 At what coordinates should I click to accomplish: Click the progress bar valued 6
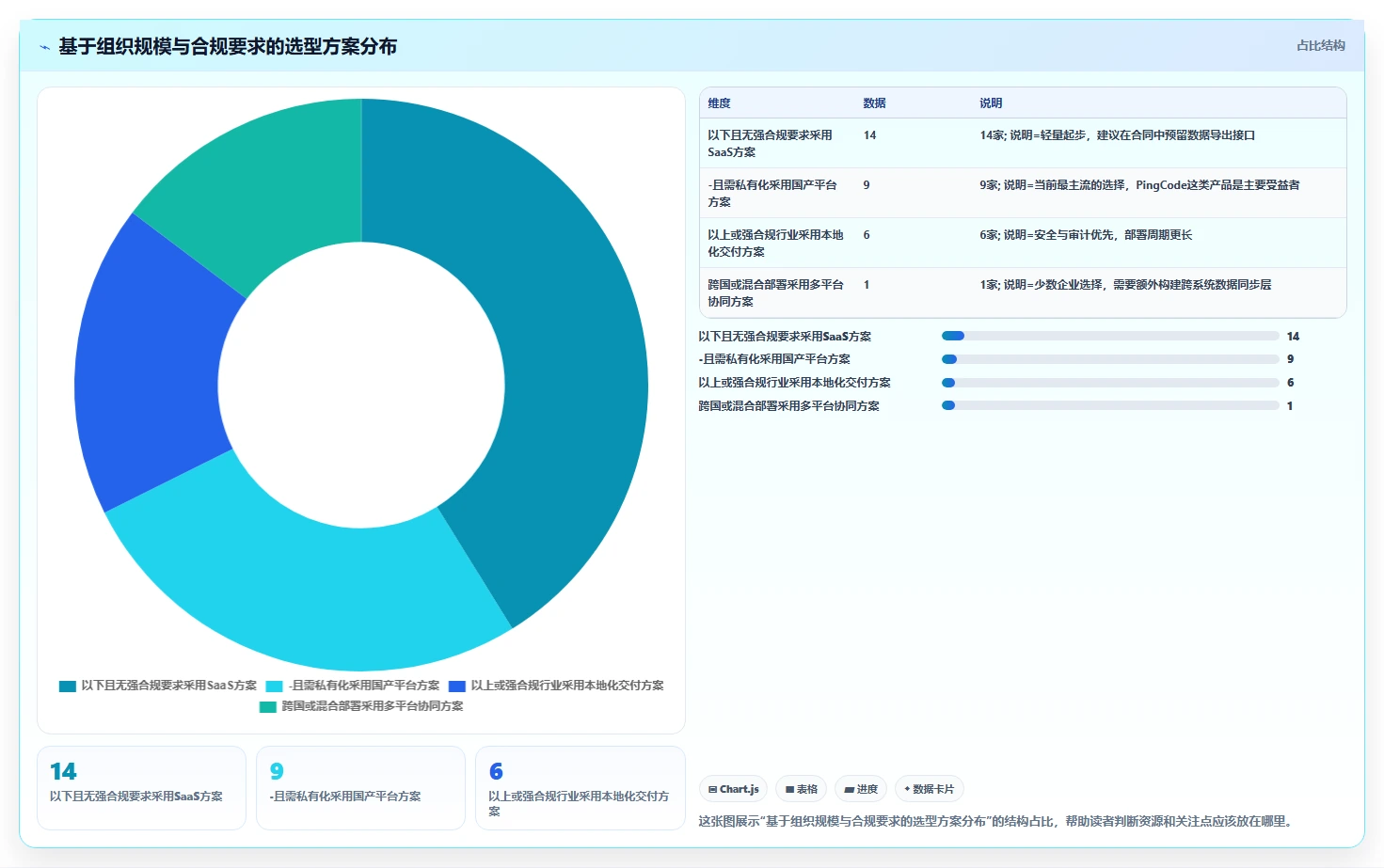point(1110,383)
